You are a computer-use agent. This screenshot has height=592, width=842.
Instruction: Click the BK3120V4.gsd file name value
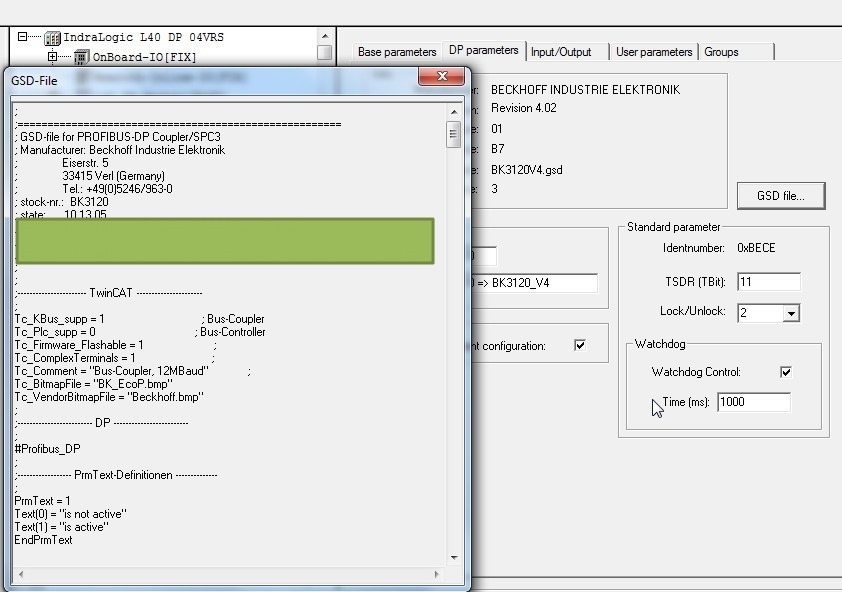click(527, 170)
